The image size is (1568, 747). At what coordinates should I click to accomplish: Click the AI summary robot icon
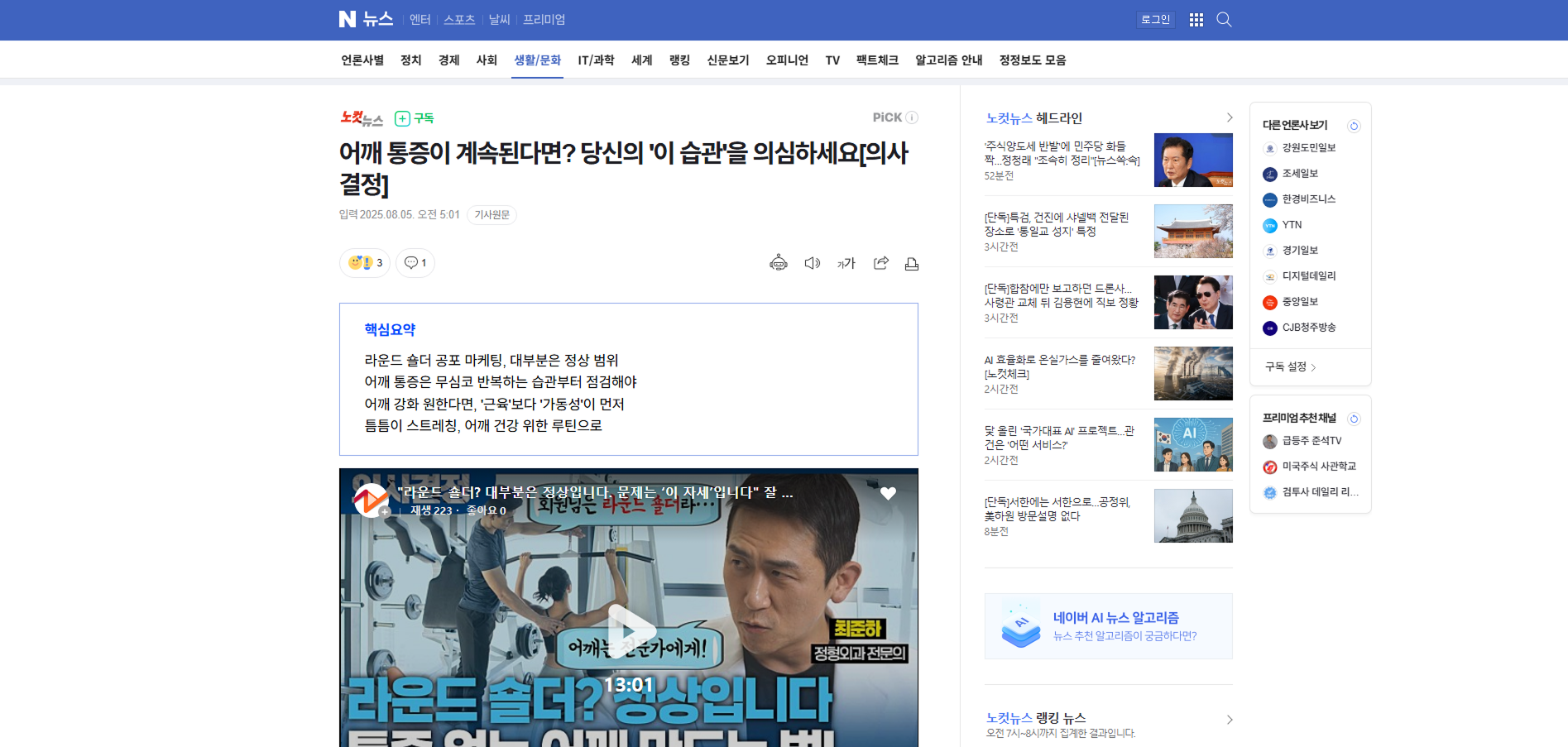(778, 263)
